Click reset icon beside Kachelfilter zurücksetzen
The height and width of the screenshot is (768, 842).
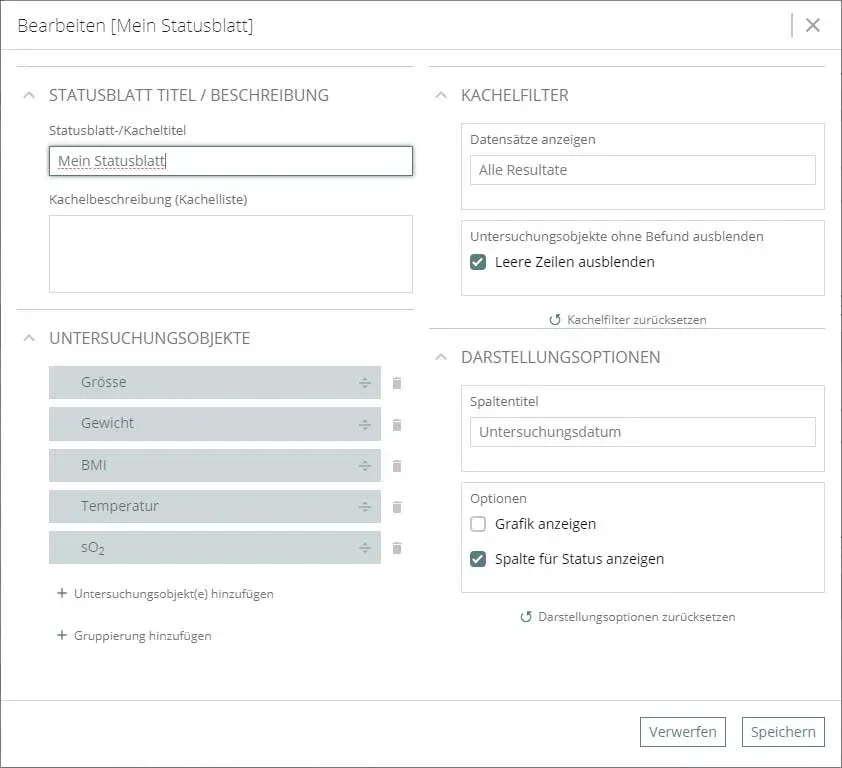555,320
